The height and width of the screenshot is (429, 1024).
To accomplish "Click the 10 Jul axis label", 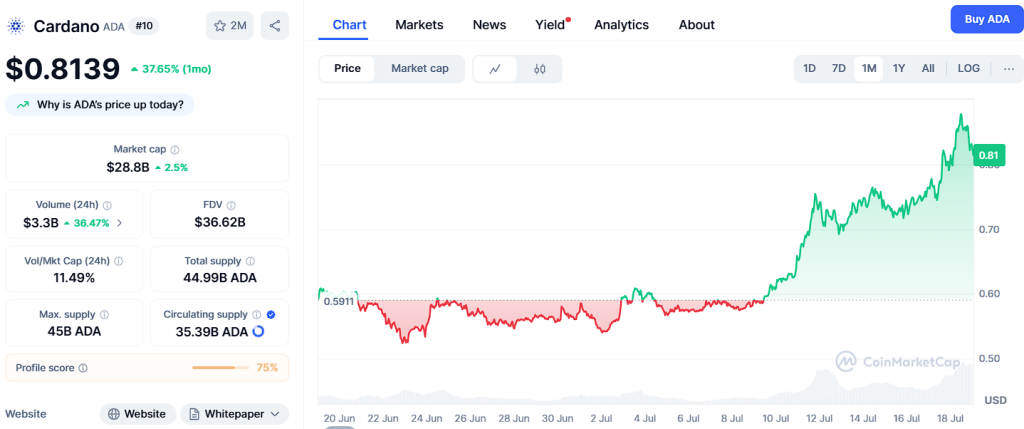I will pyautogui.click(x=775, y=418).
